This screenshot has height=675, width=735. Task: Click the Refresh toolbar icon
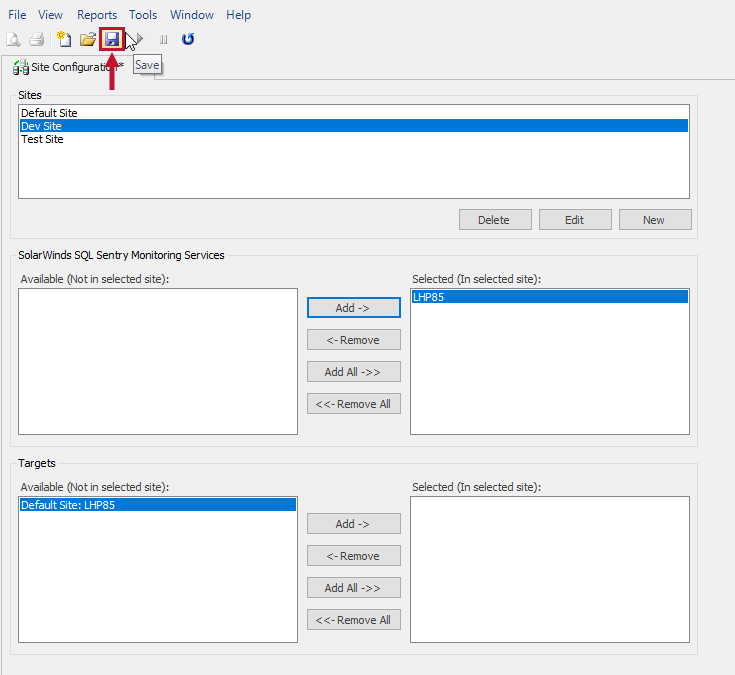188,39
